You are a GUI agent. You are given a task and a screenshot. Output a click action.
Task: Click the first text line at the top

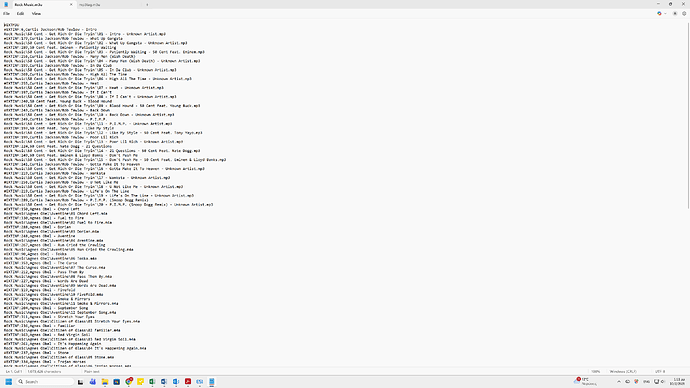[x=11, y=25]
